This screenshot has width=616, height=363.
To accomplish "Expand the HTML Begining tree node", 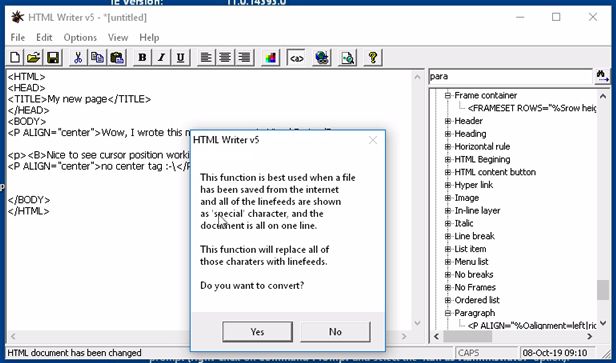I will coord(447,160).
